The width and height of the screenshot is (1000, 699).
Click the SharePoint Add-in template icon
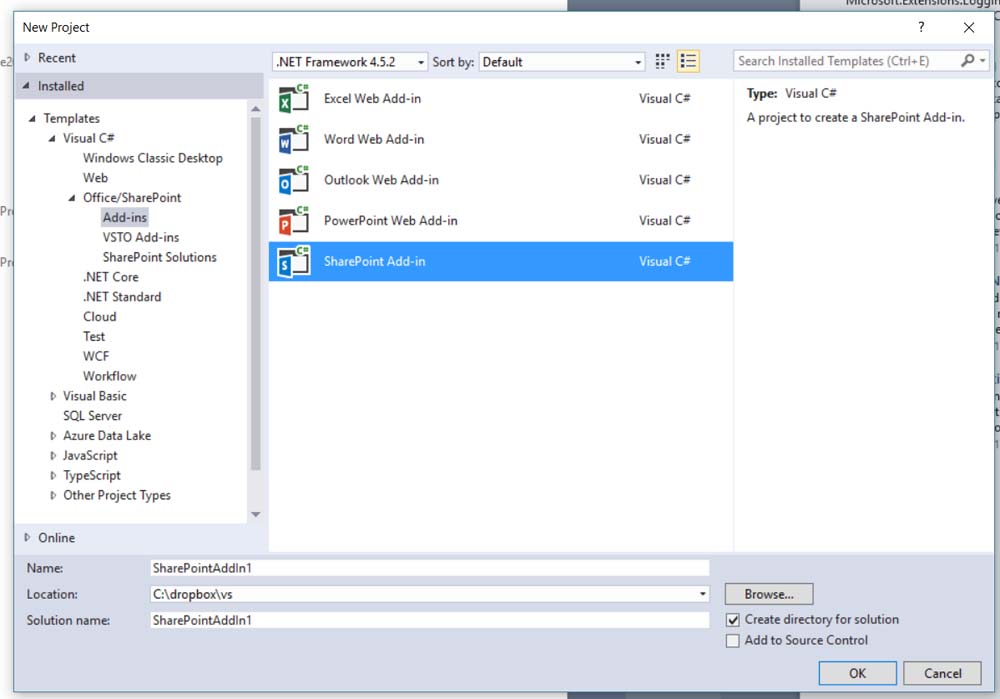click(x=294, y=262)
